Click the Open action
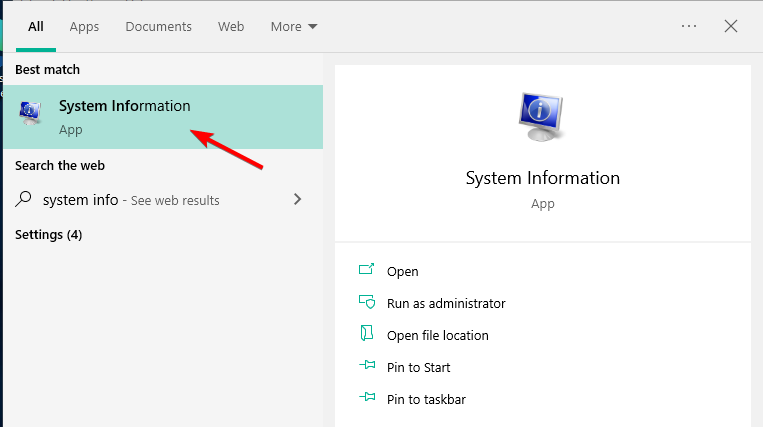This screenshot has height=427, width=763. pyautogui.click(x=402, y=271)
